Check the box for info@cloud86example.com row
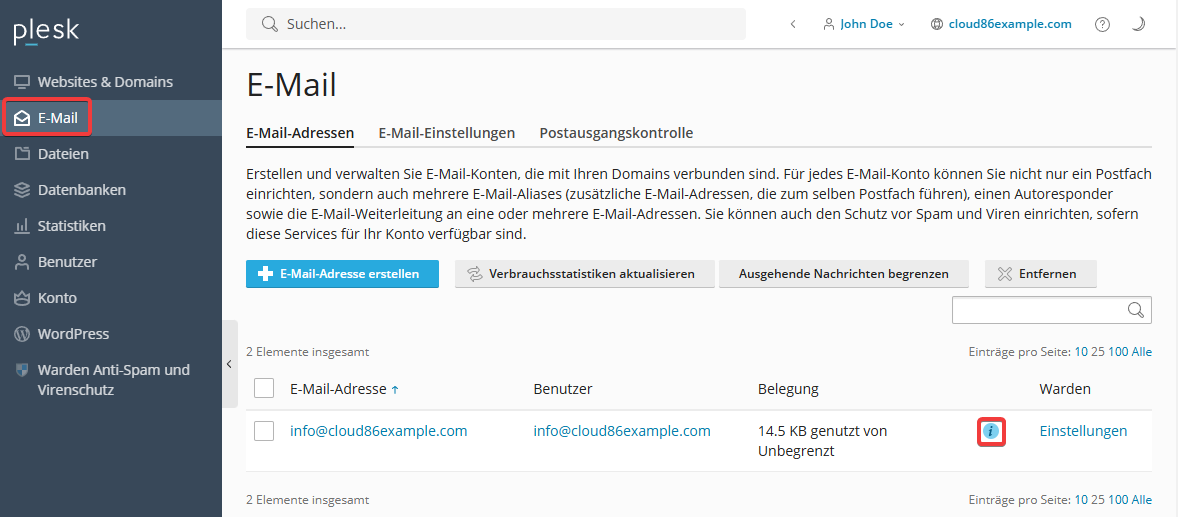Screen dimensions: 1178x517 point(264,431)
